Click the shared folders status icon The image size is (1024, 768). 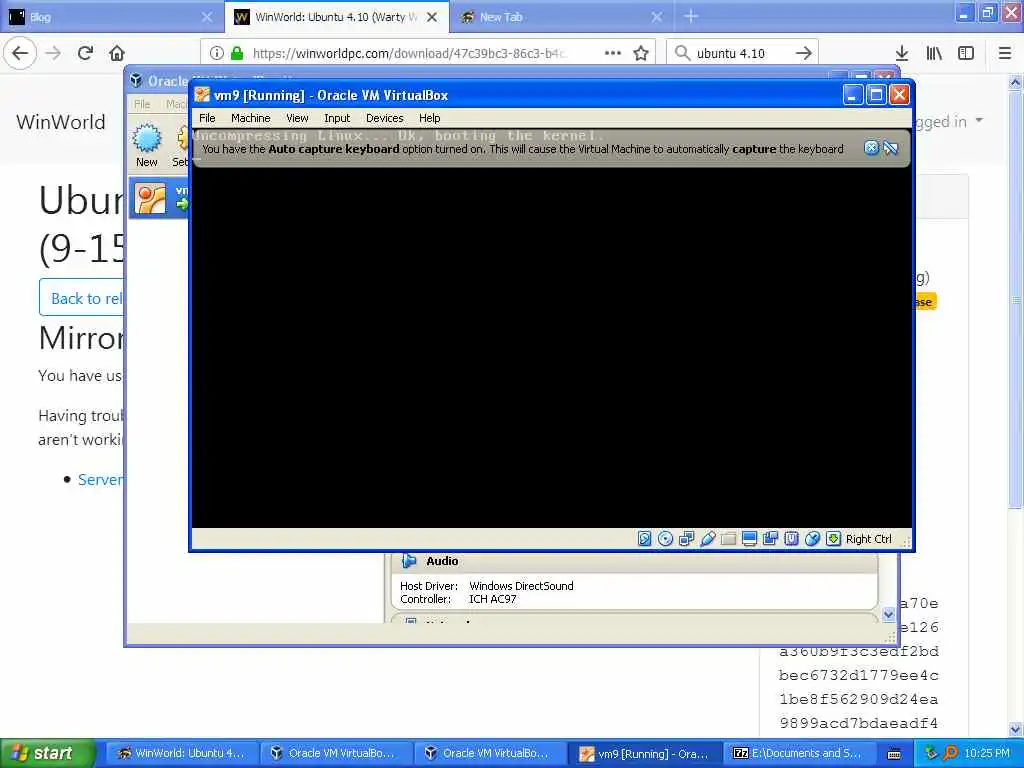pos(728,539)
